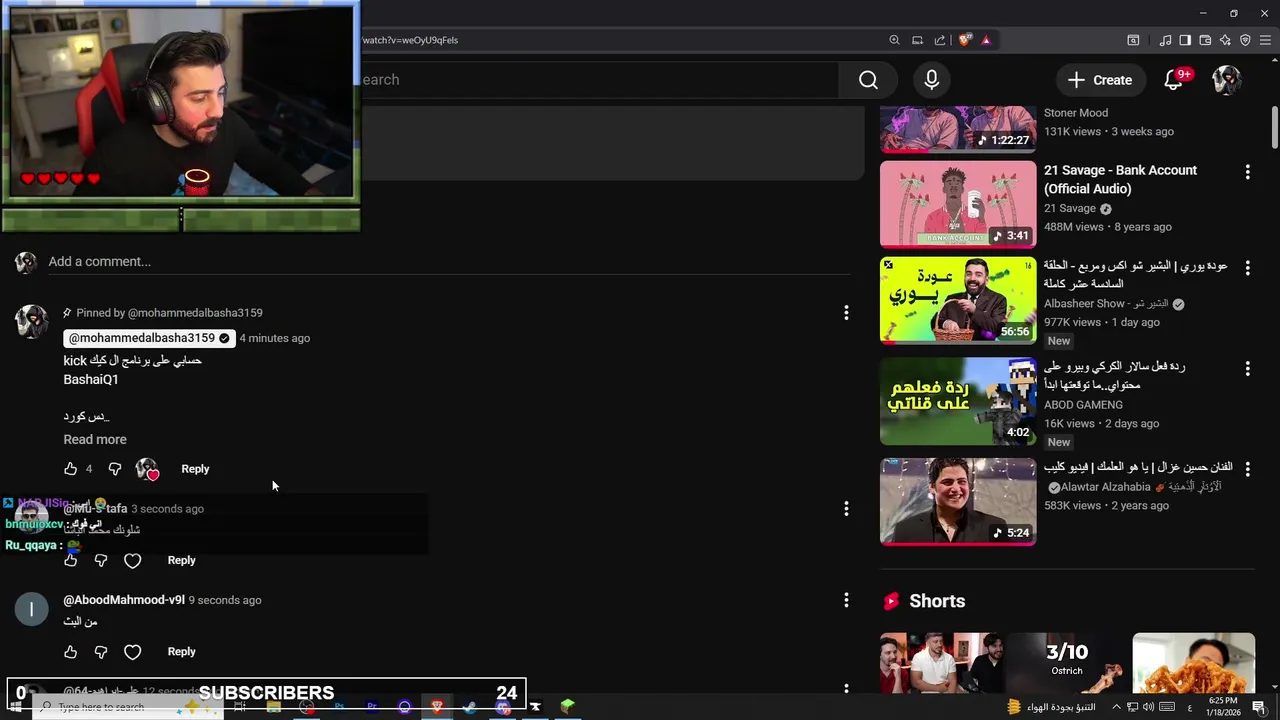Viewport: 1280px width, 720px height.
Task: Open the taskbar clock 6:25 PM
Action: [1223, 707]
